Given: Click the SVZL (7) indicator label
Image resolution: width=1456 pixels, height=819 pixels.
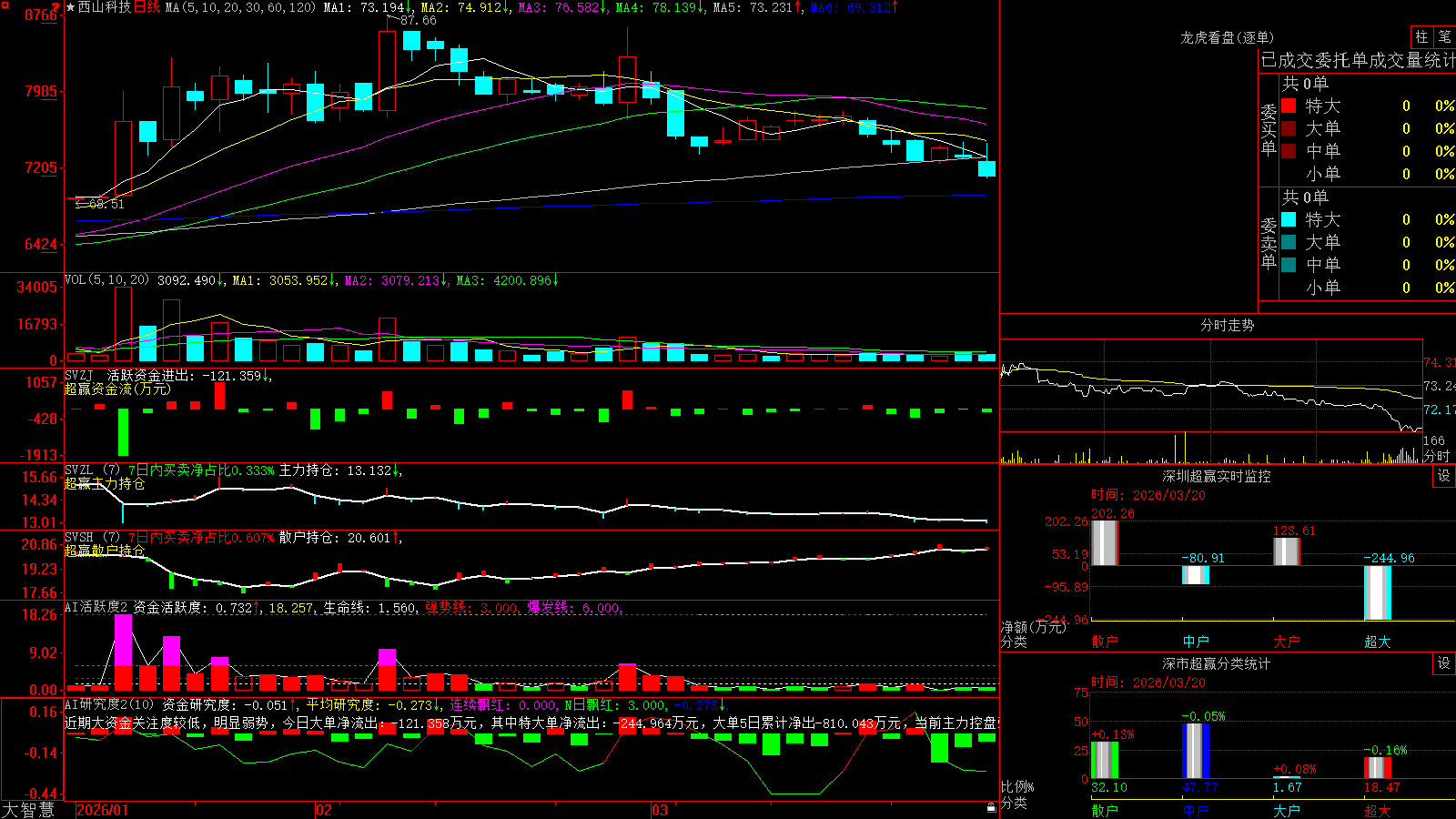Looking at the screenshot, I should [x=92, y=470].
